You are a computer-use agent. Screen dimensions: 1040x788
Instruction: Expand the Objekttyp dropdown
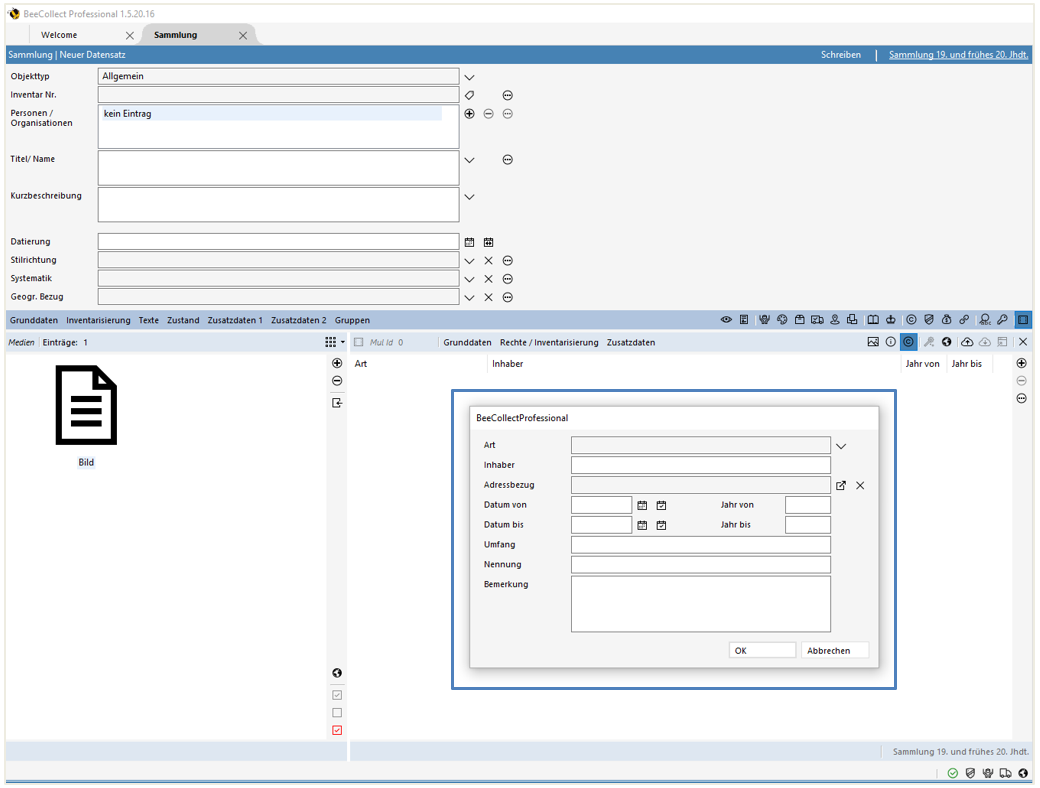click(x=469, y=77)
